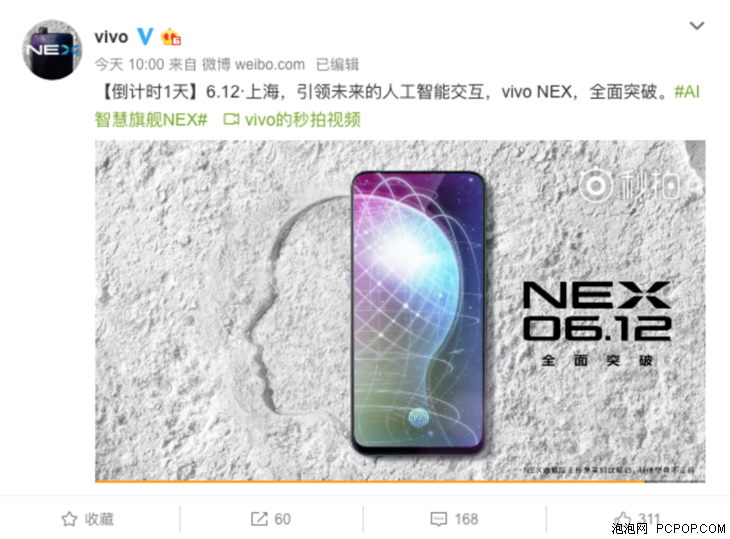The height and width of the screenshot is (539, 730).
Task: Open the vivo NEX profile avatar
Action: (x=52, y=50)
